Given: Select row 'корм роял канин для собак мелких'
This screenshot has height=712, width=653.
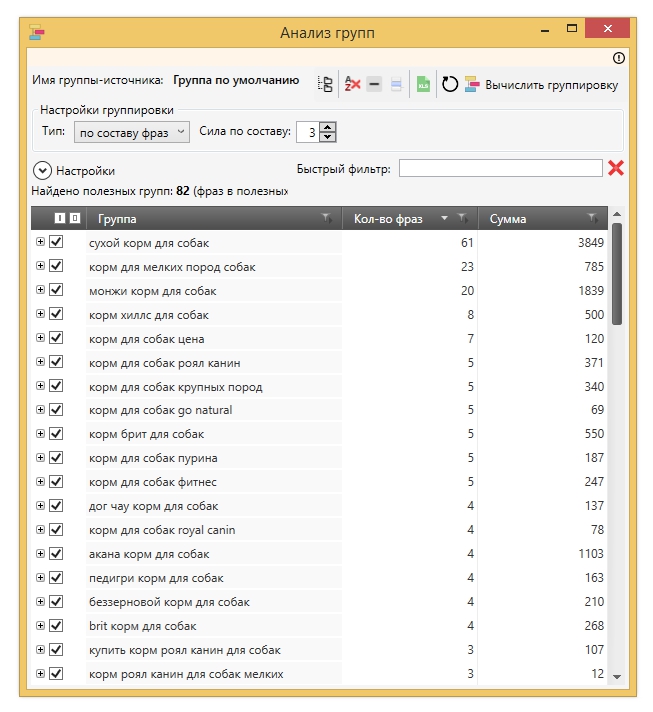Looking at the screenshot, I should coord(319,674).
